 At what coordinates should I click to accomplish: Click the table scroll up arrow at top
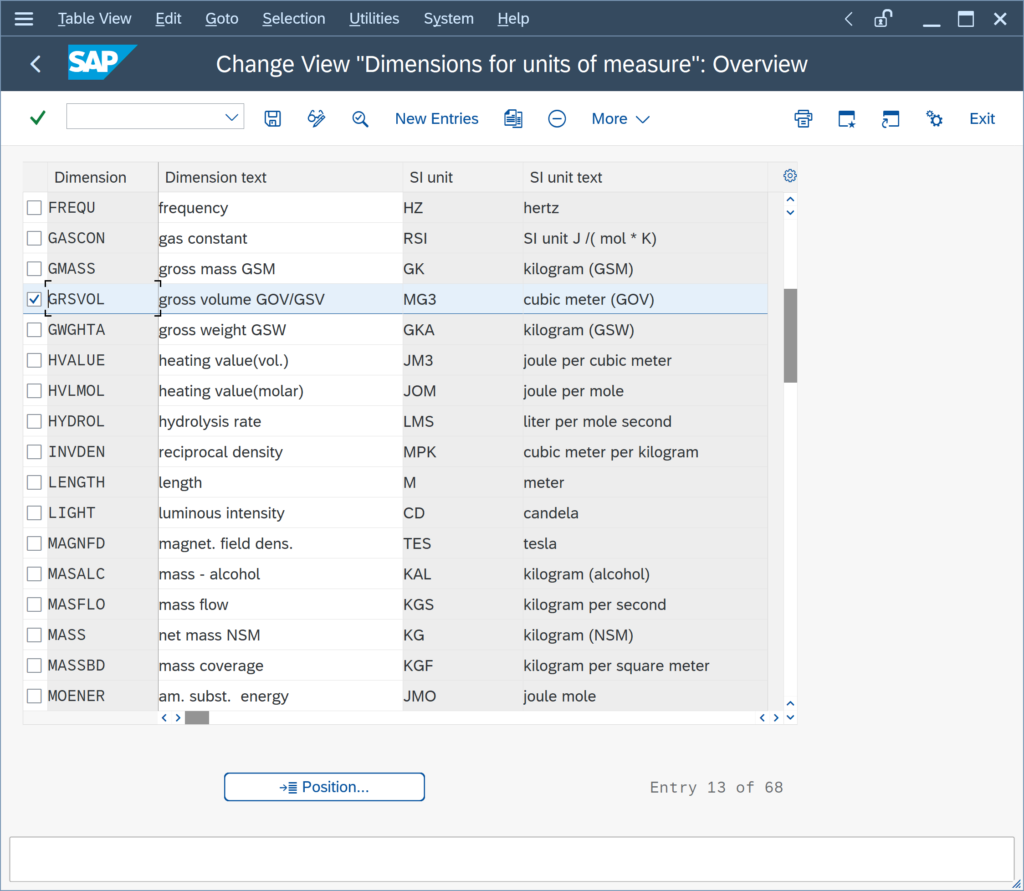tap(790, 199)
